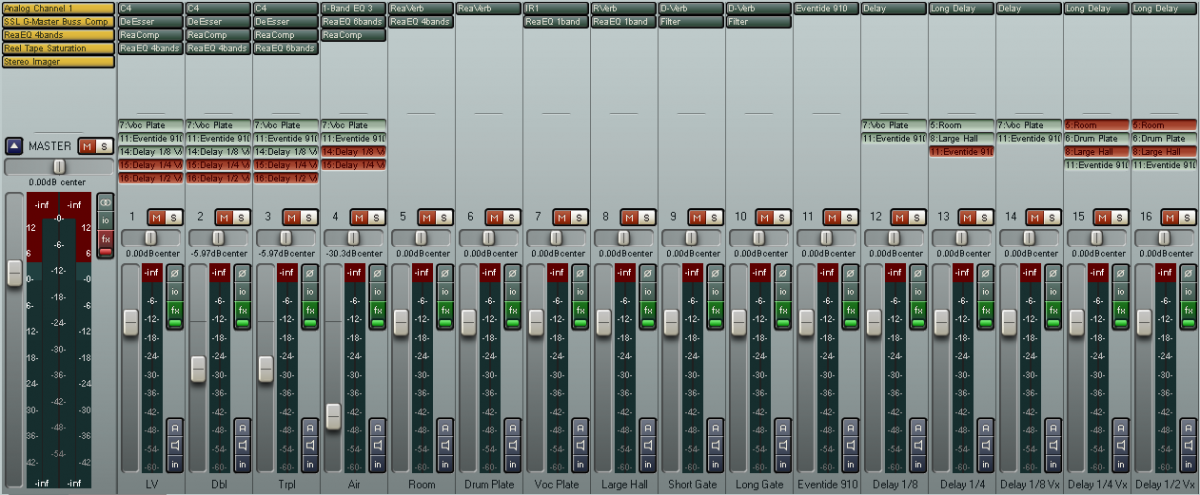Open routing io on track 3 Trpl
Viewport: 1200px width, 495px height.
click(308, 291)
